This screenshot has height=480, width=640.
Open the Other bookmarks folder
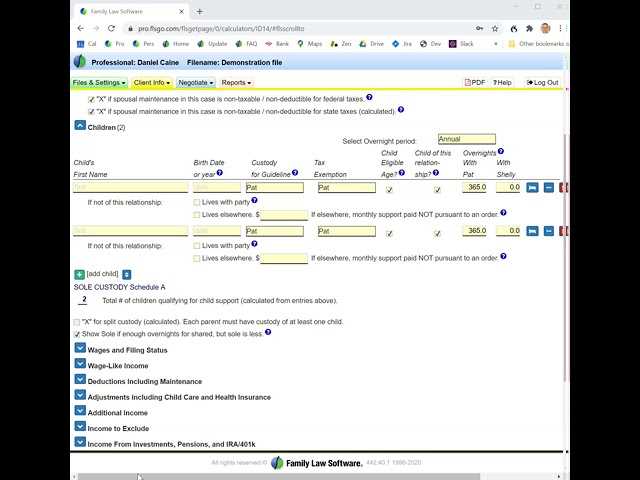[537, 44]
